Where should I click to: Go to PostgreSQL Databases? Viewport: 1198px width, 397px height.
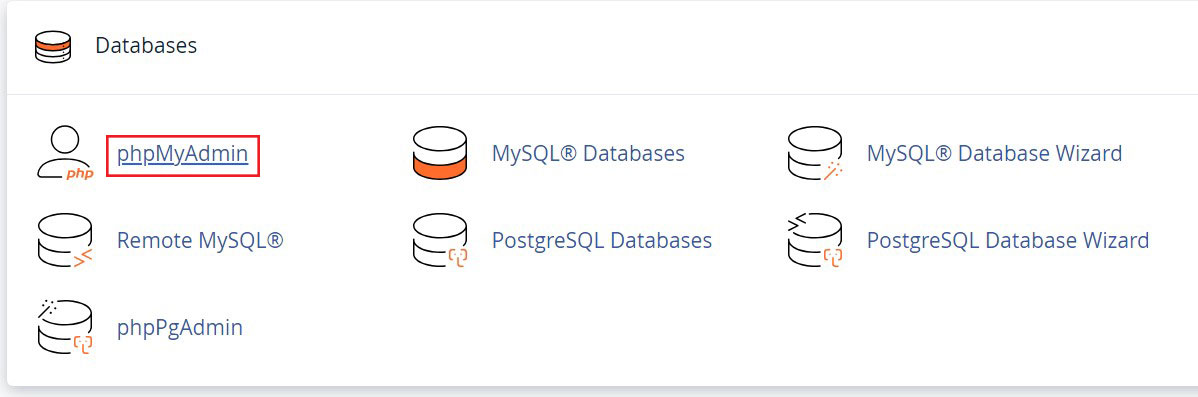tap(602, 241)
